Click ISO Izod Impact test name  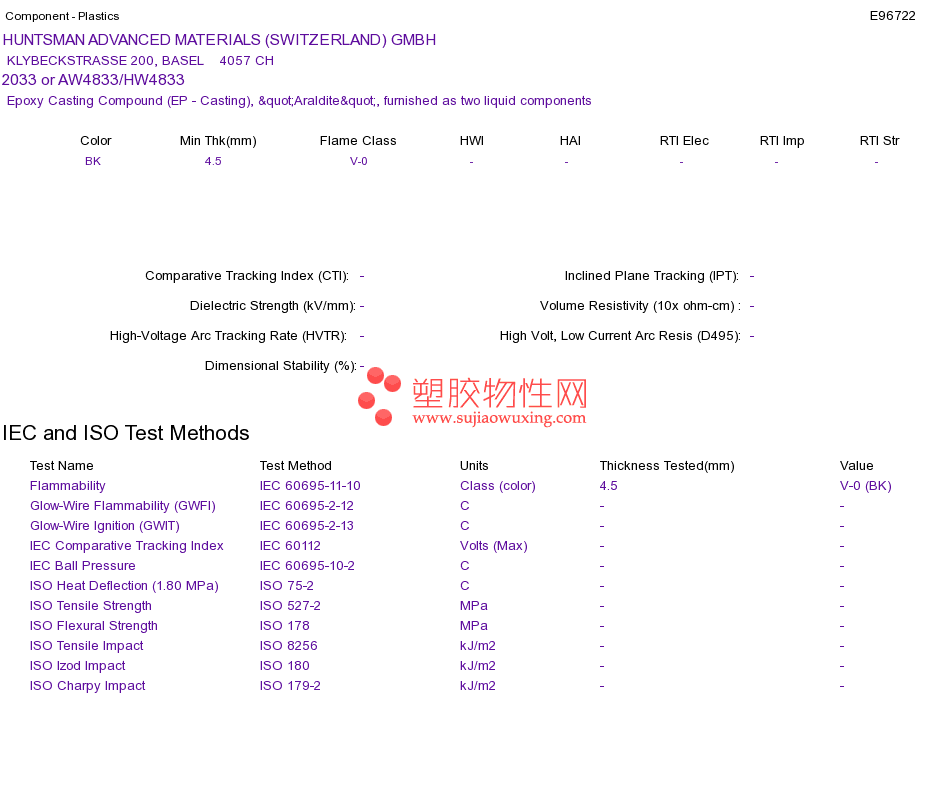(78, 666)
